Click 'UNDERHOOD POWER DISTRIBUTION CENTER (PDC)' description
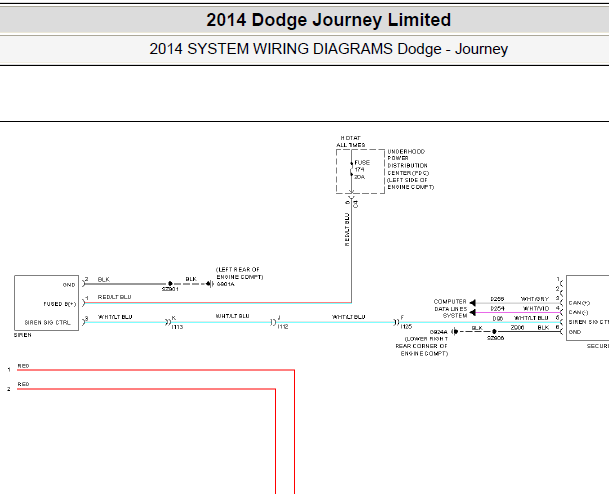609x494 pixels. 408,162
